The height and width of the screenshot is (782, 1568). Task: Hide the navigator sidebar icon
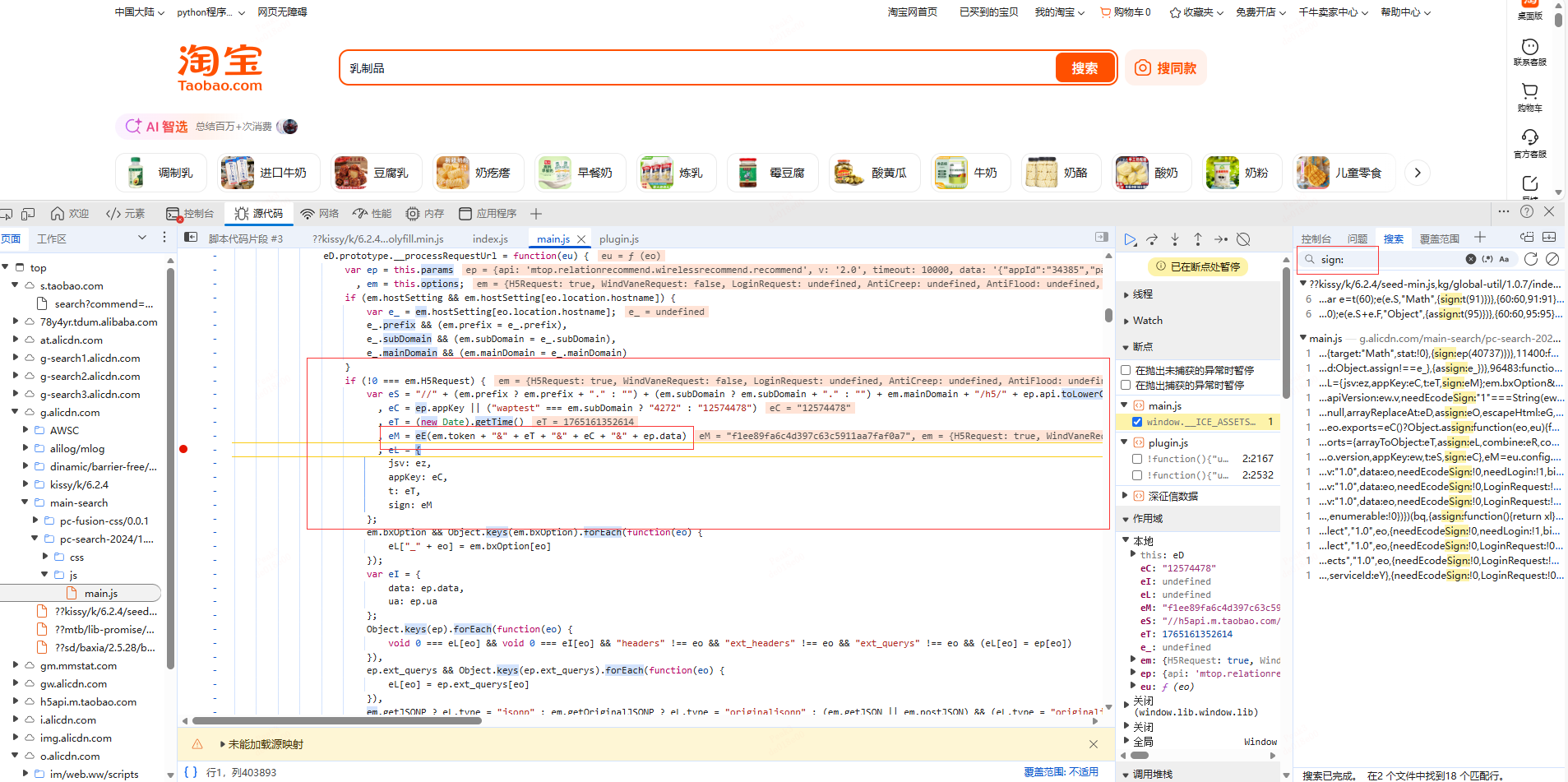pyautogui.click(x=191, y=238)
